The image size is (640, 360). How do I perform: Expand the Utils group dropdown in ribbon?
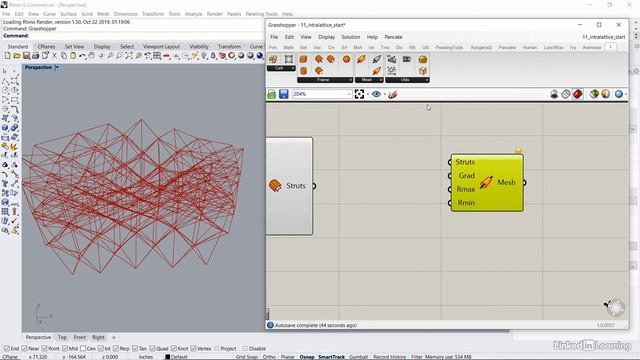[x=427, y=80]
